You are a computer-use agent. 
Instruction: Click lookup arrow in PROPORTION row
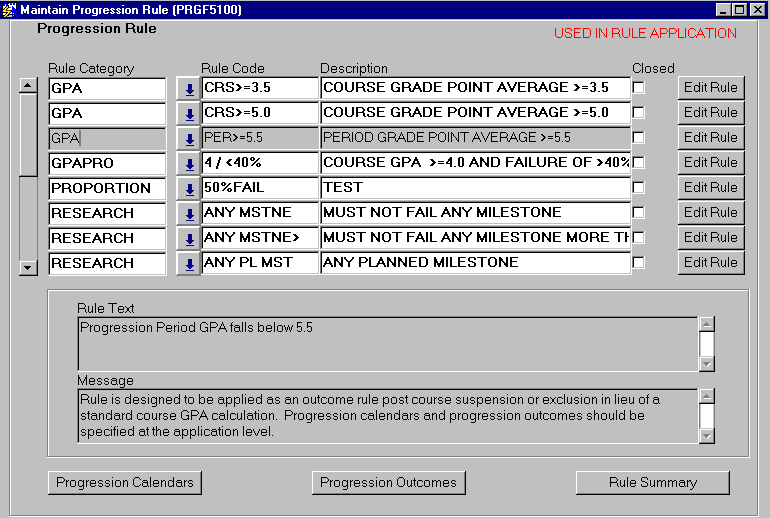pyautogui.click(x=188, y=188)
